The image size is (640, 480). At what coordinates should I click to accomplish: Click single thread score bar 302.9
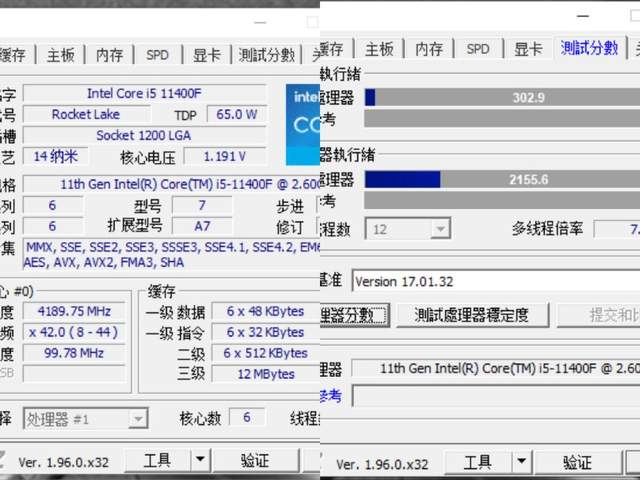pos(502,98)
